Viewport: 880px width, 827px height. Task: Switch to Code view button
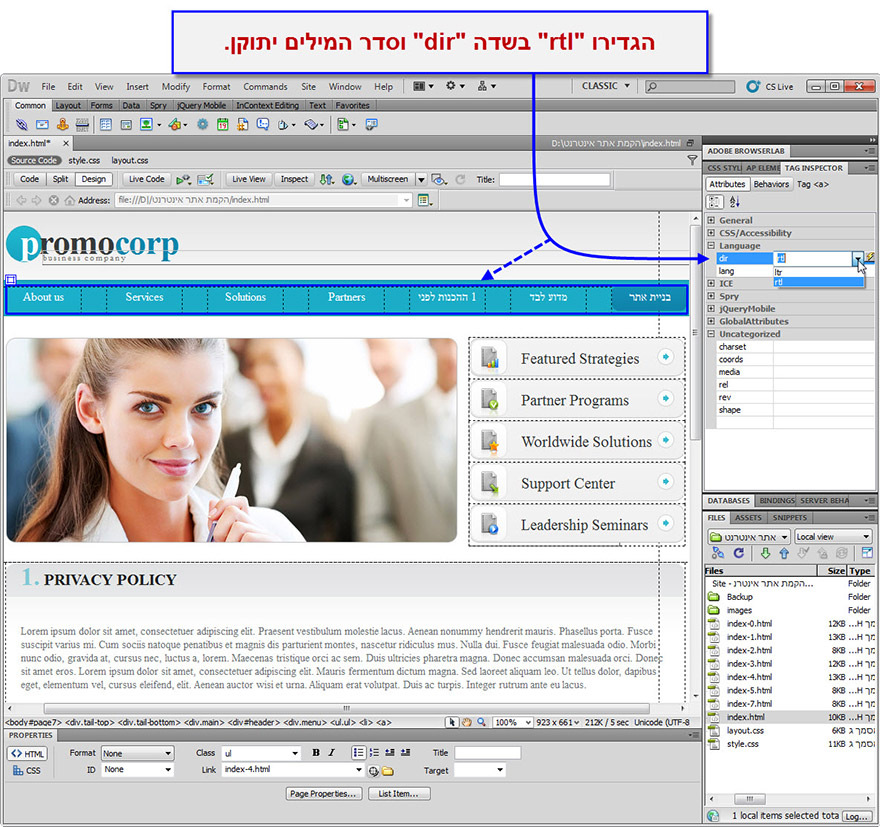coord(29,179)
